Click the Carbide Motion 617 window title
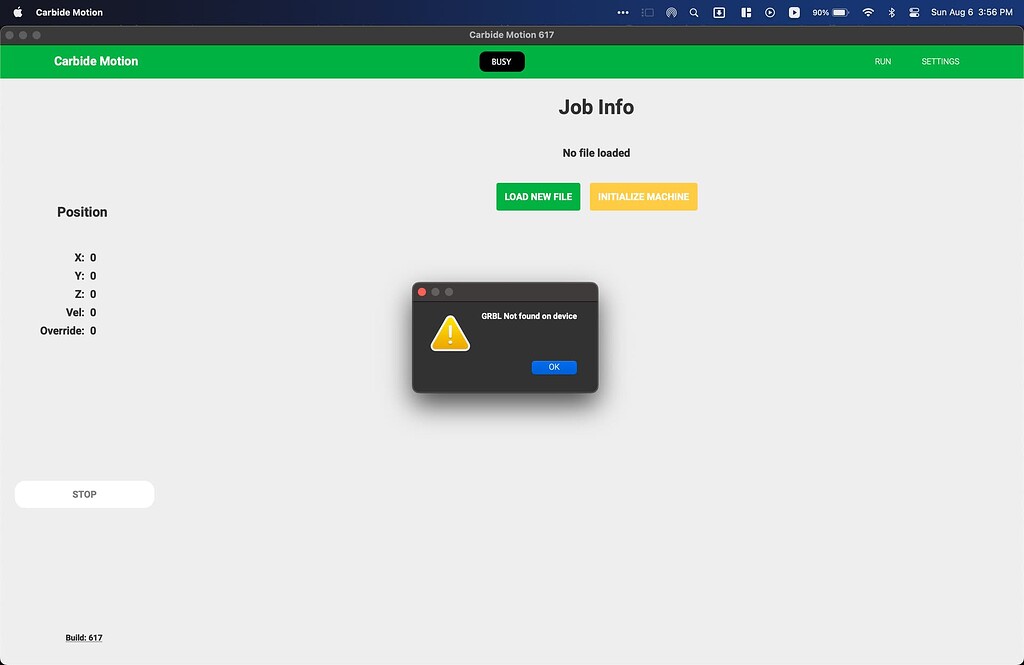 [x=511, y=35]
